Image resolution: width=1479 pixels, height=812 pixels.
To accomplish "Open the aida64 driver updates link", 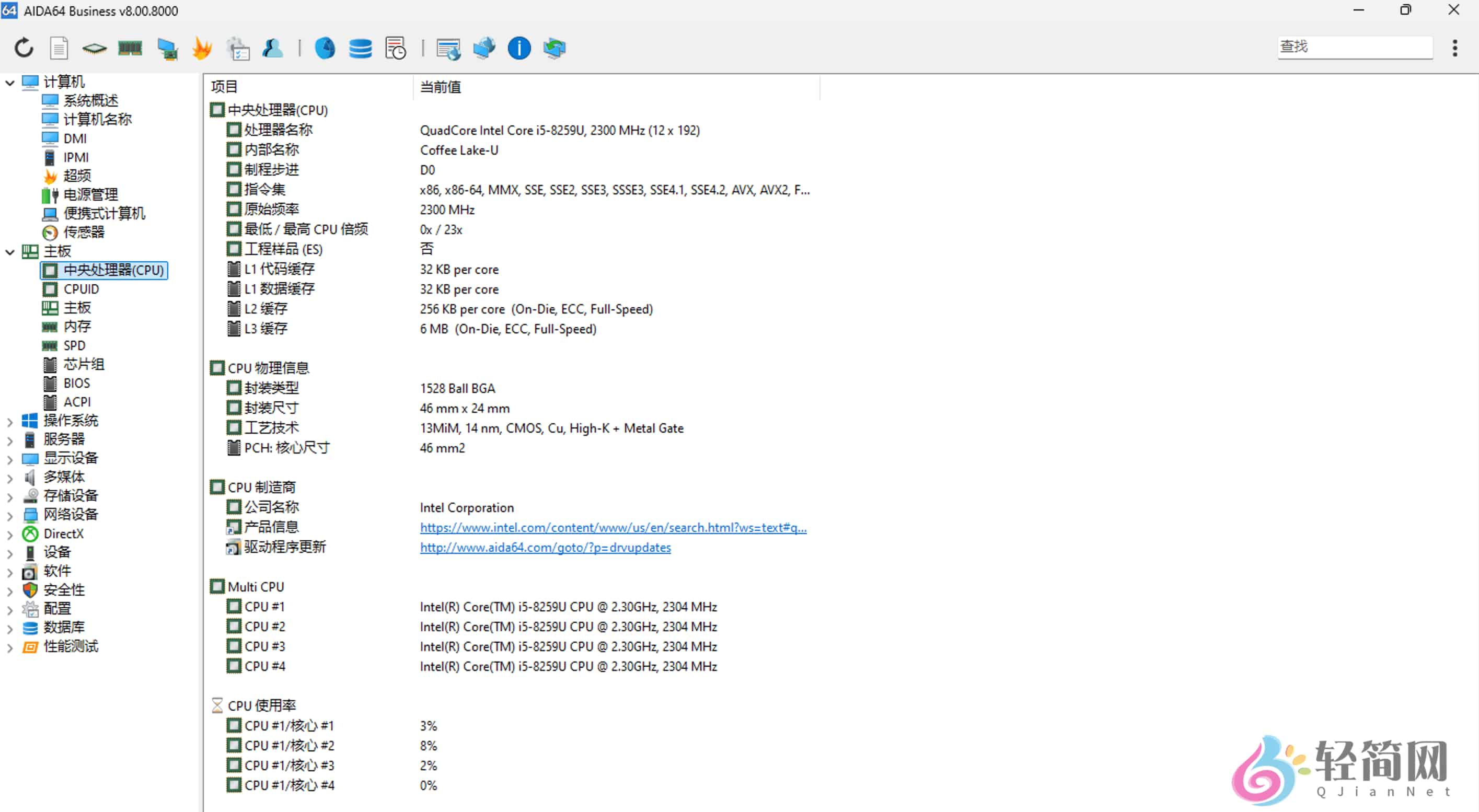I will pyautogui.click(x=545, y=547).
